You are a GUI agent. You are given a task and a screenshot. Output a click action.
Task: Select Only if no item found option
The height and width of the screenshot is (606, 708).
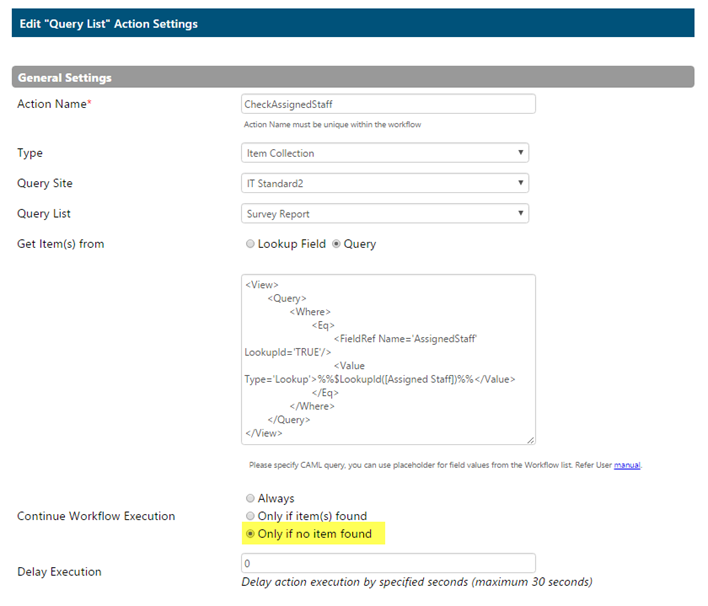click(250, 534)
